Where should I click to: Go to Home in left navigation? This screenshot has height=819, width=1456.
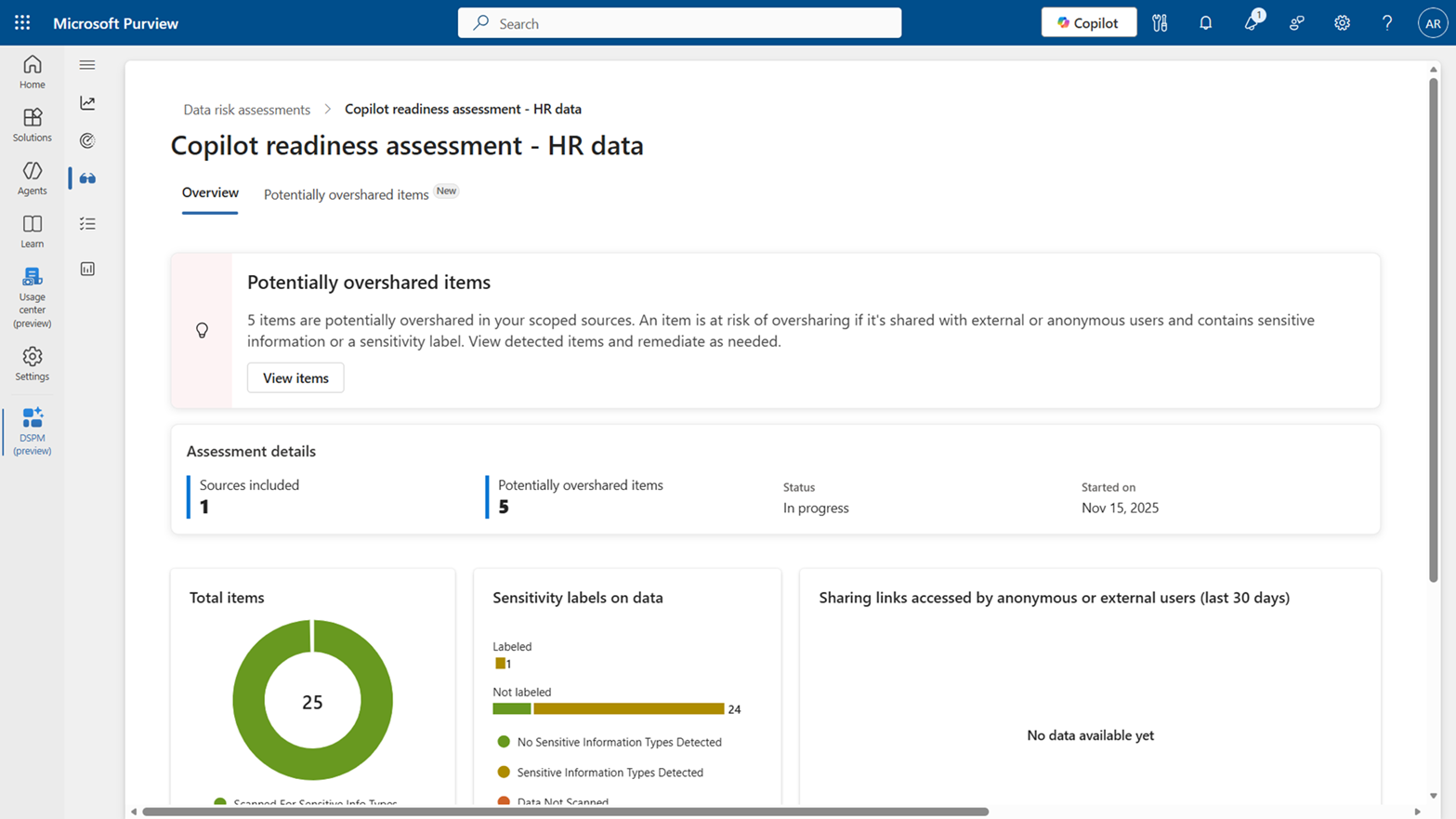point(33,72)
